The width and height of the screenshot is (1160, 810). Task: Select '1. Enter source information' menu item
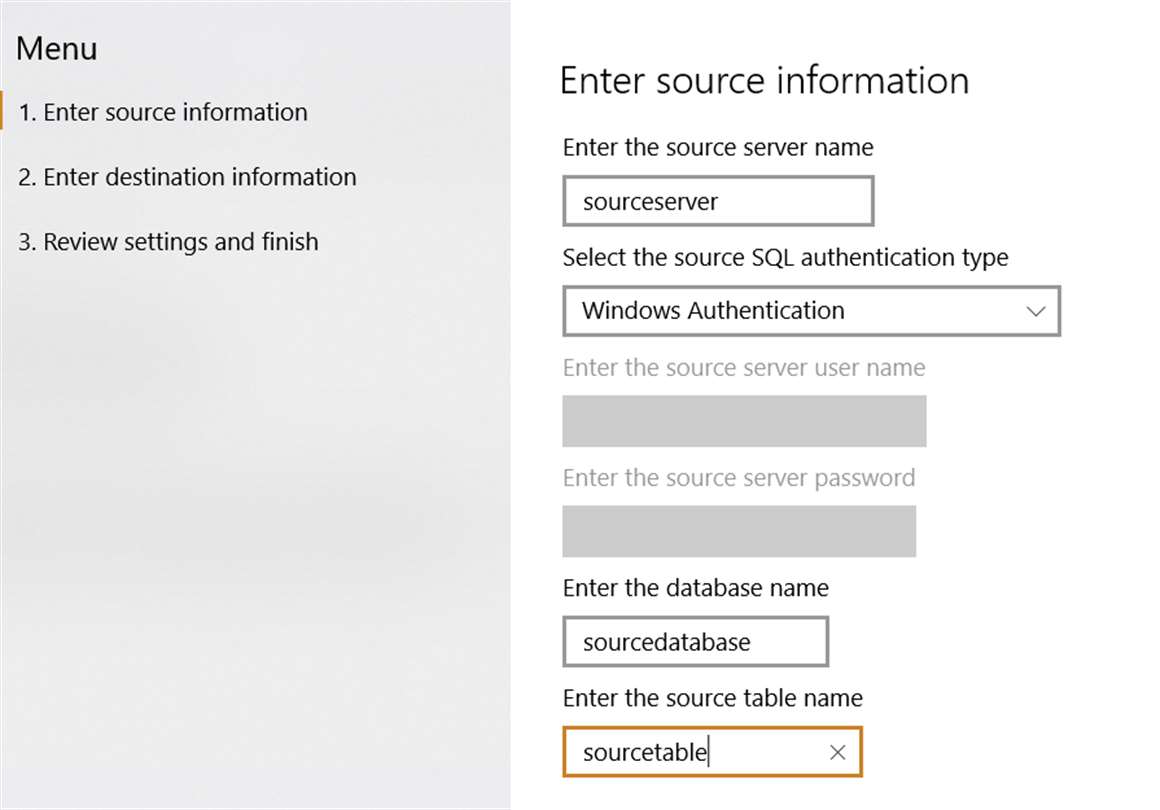[175, 112]
